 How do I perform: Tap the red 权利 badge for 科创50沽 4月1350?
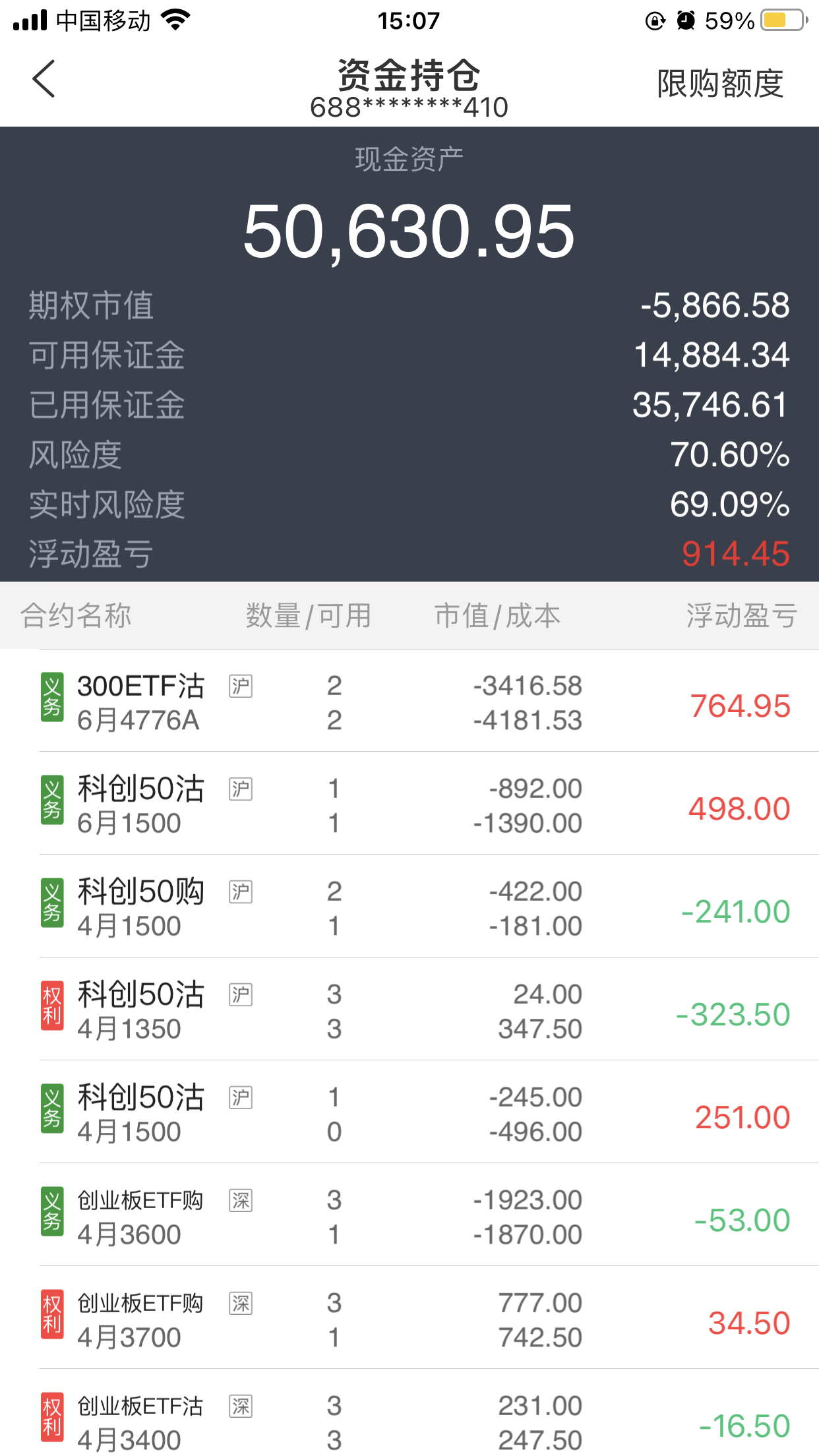pyautogui.click(x=52, y=1006)
